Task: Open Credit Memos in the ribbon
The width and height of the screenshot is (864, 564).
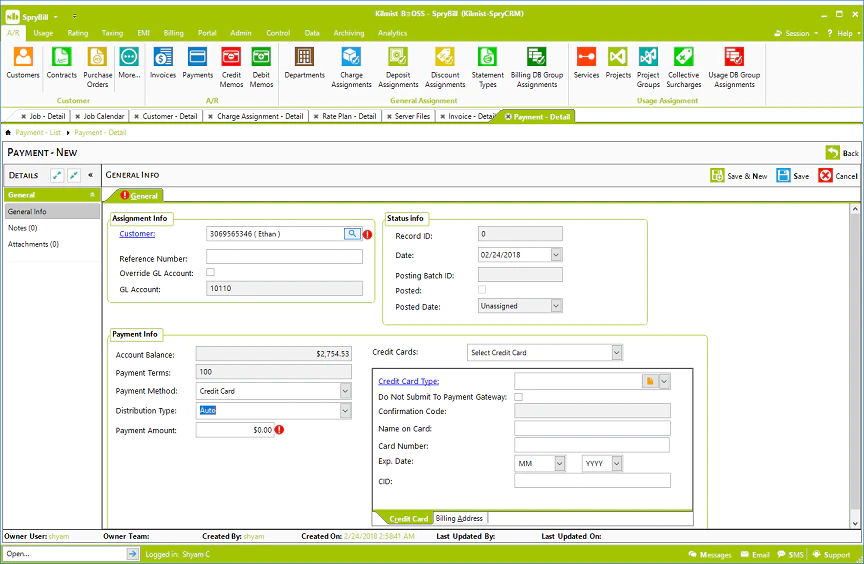Action: pyautogui.click(x=231, y=67)
